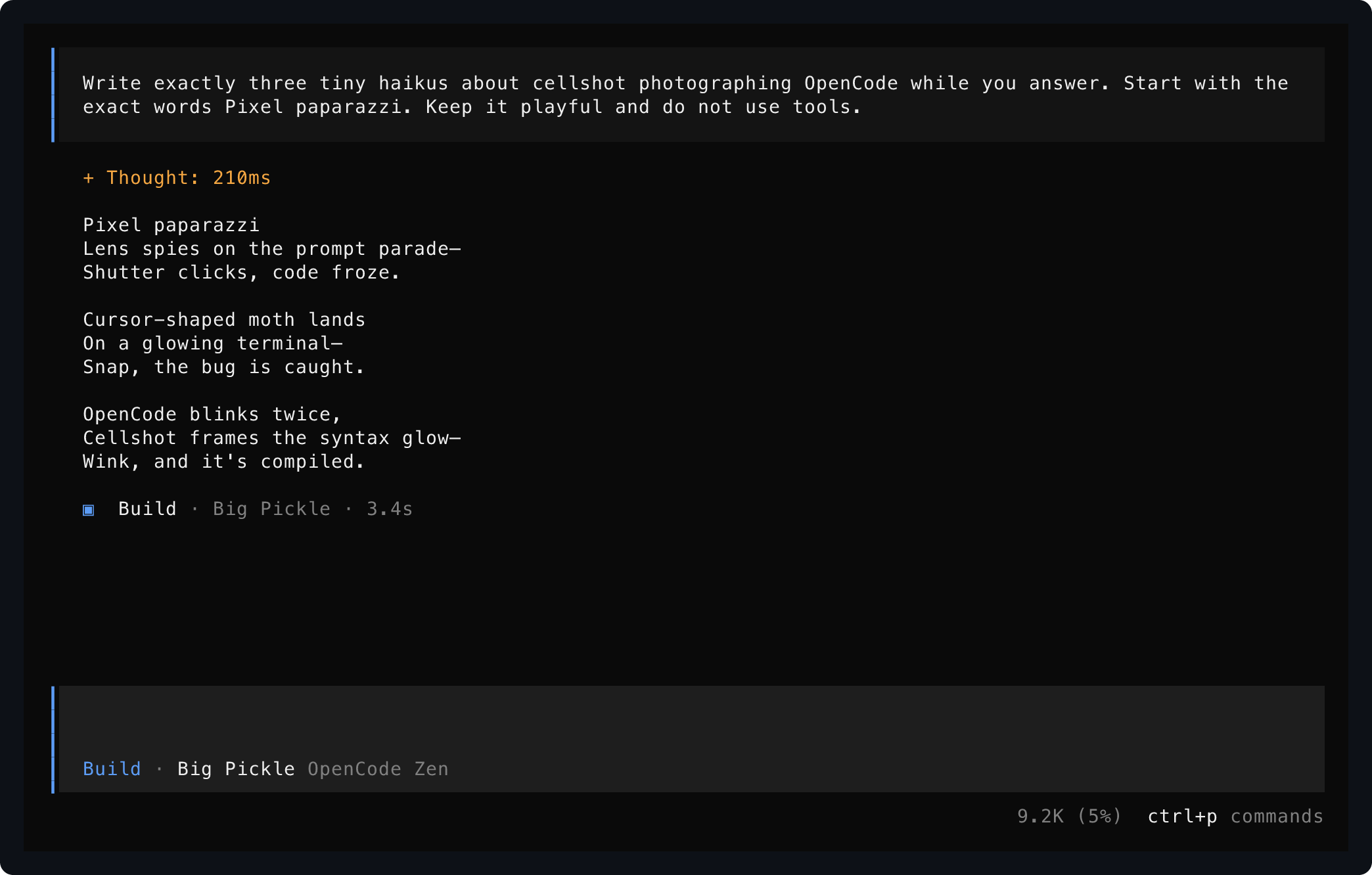1372x875 pixels.
Task: Click 'Build' label next to the blue square icon
Action: 147,509
